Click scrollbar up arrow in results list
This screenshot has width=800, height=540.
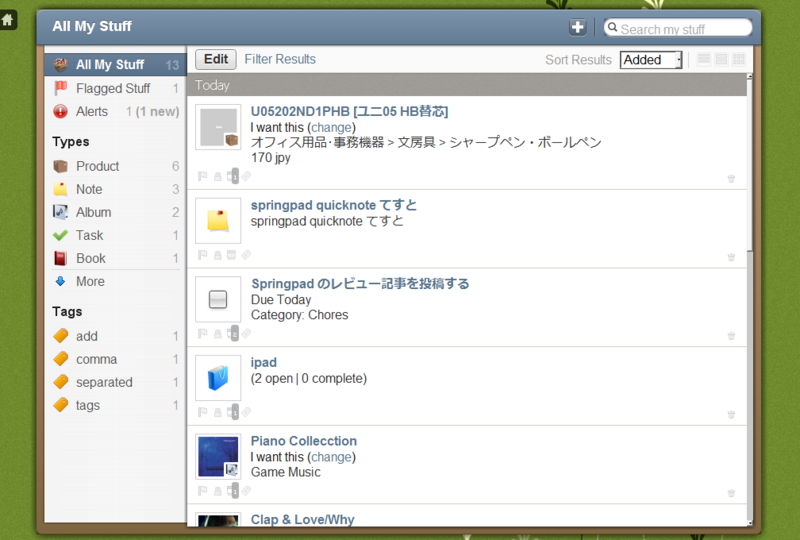749,77
